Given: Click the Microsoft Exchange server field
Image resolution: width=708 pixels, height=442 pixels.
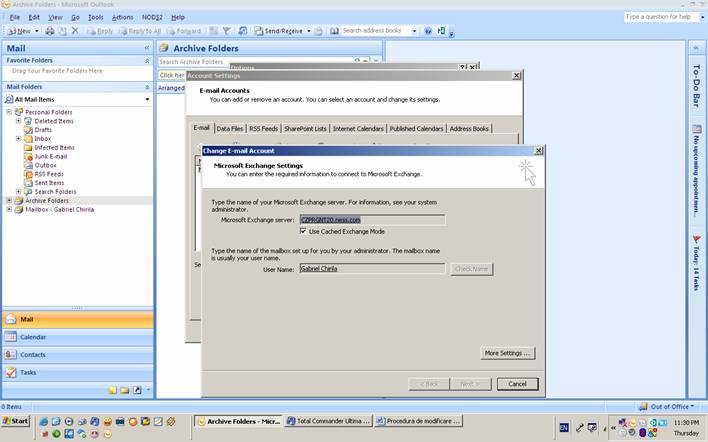Looking at the screenshot, I should pos(372,219).
